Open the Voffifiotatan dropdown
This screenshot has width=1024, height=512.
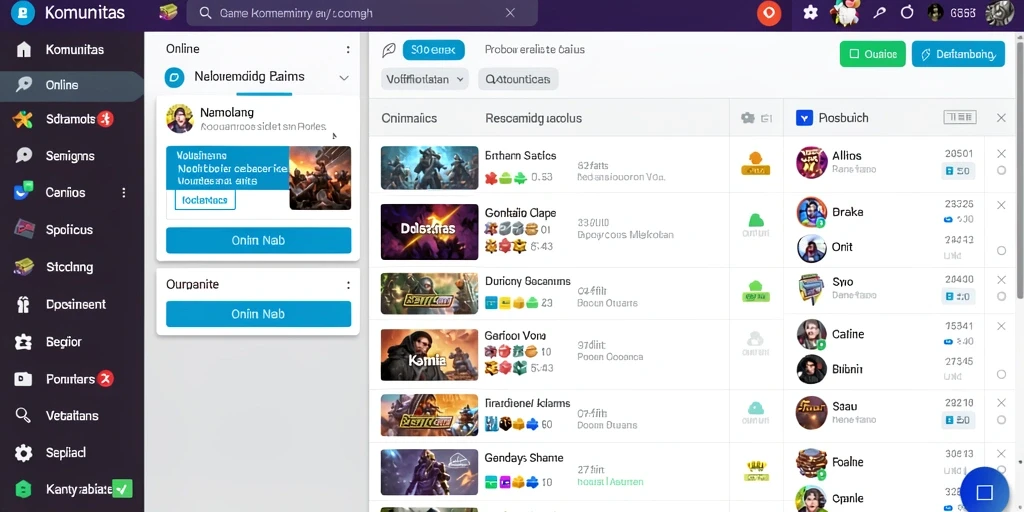424,79
